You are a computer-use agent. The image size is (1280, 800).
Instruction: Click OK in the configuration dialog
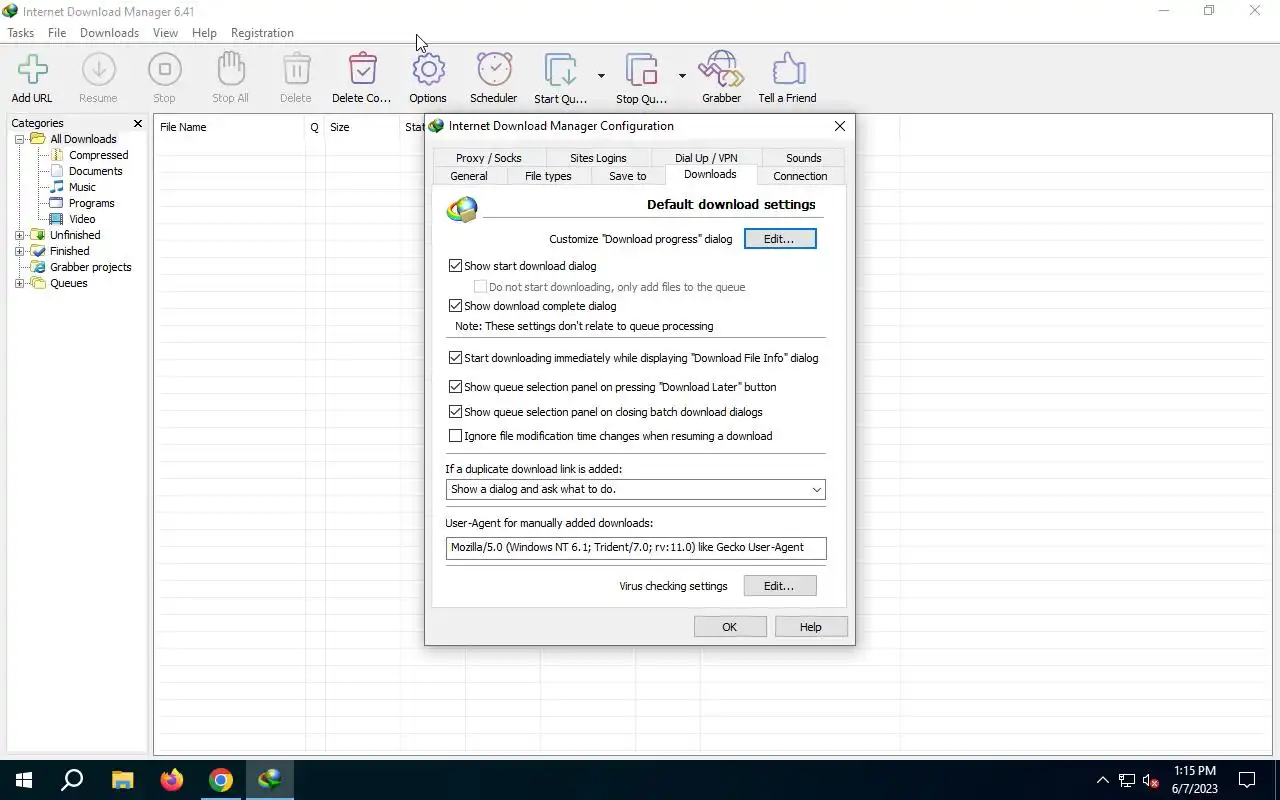[x=730, y=627]
